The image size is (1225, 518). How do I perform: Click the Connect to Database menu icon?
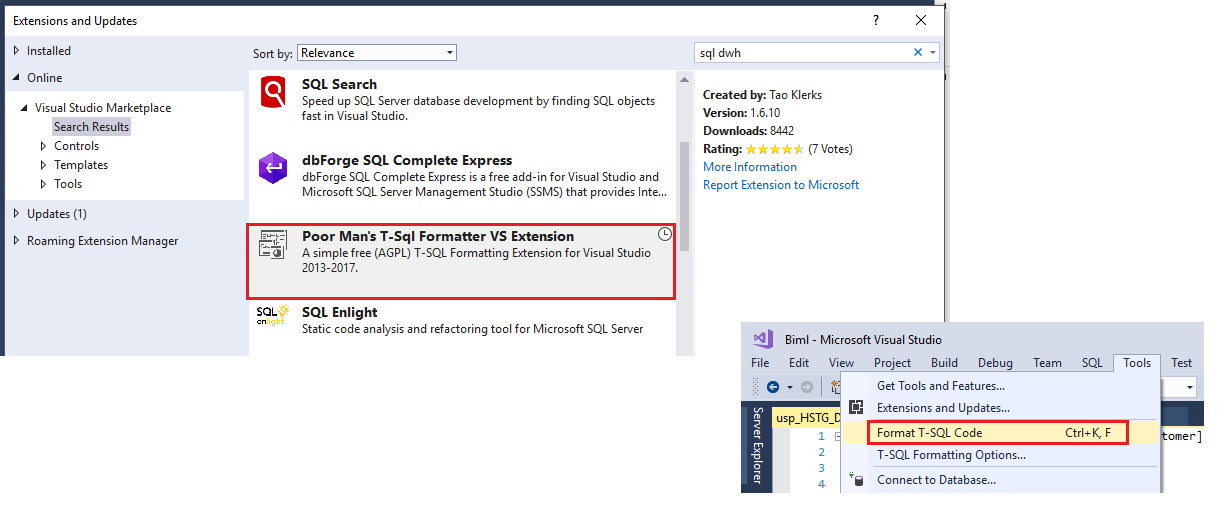point(856,480)
